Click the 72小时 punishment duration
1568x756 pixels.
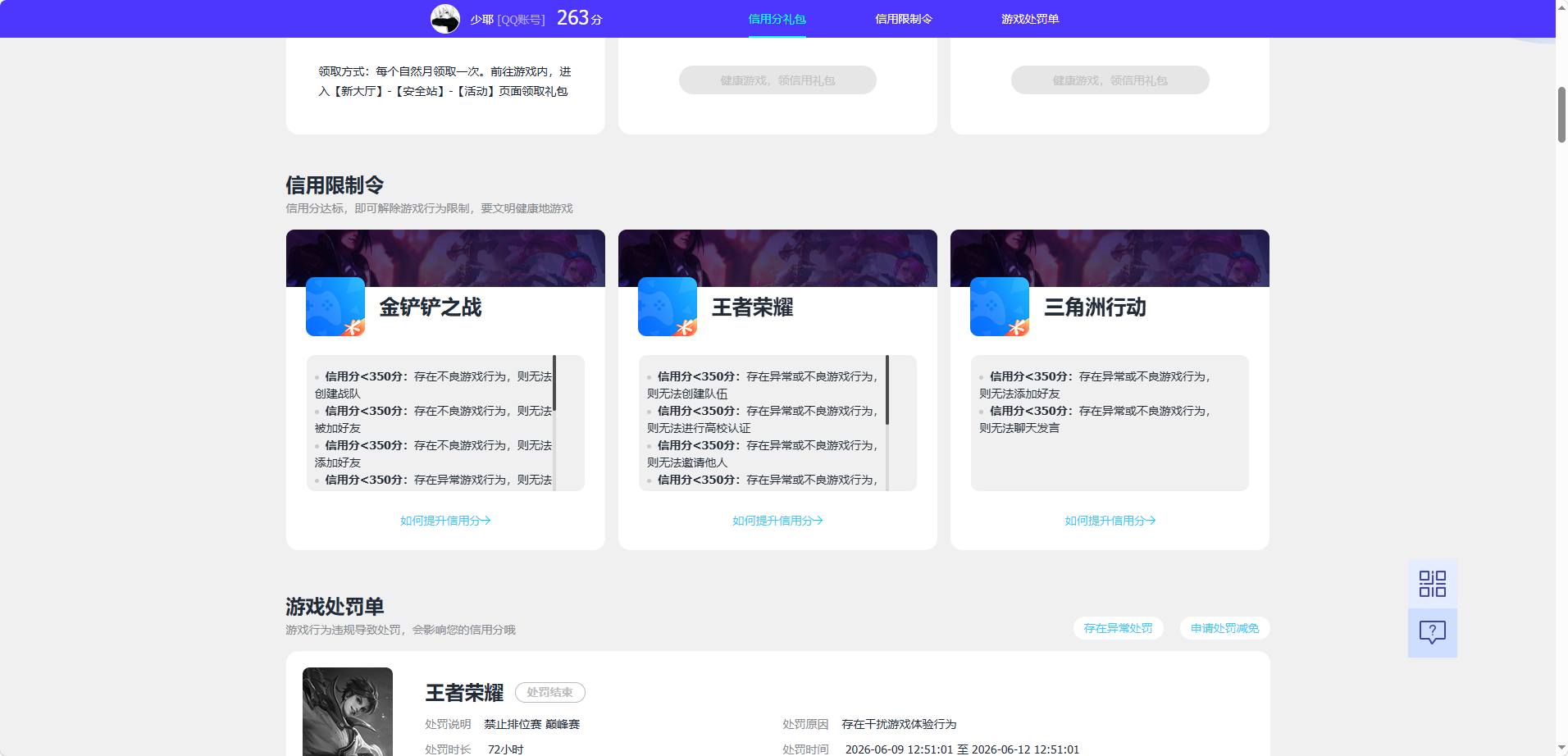point(505,749)
